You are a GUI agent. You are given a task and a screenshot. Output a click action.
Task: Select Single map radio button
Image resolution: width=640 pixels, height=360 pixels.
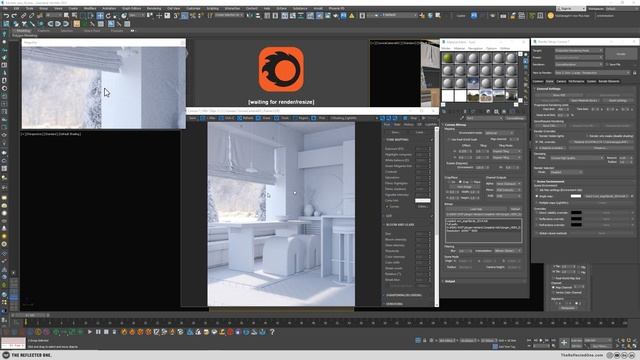[x=537, y=196]
